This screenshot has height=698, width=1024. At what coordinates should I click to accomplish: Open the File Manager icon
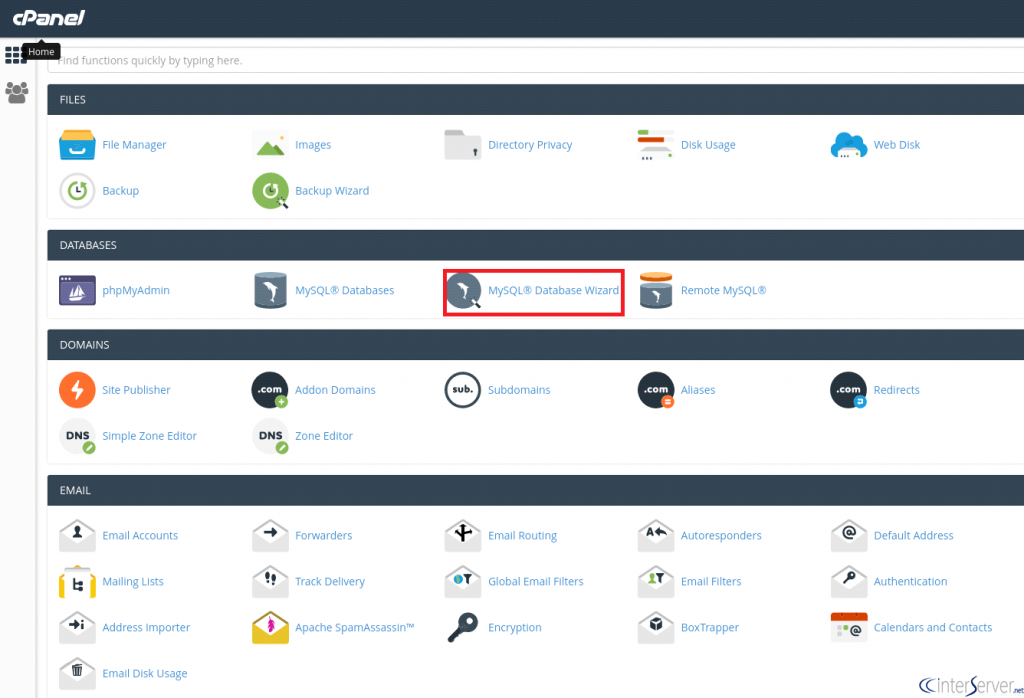click(77, 144)
